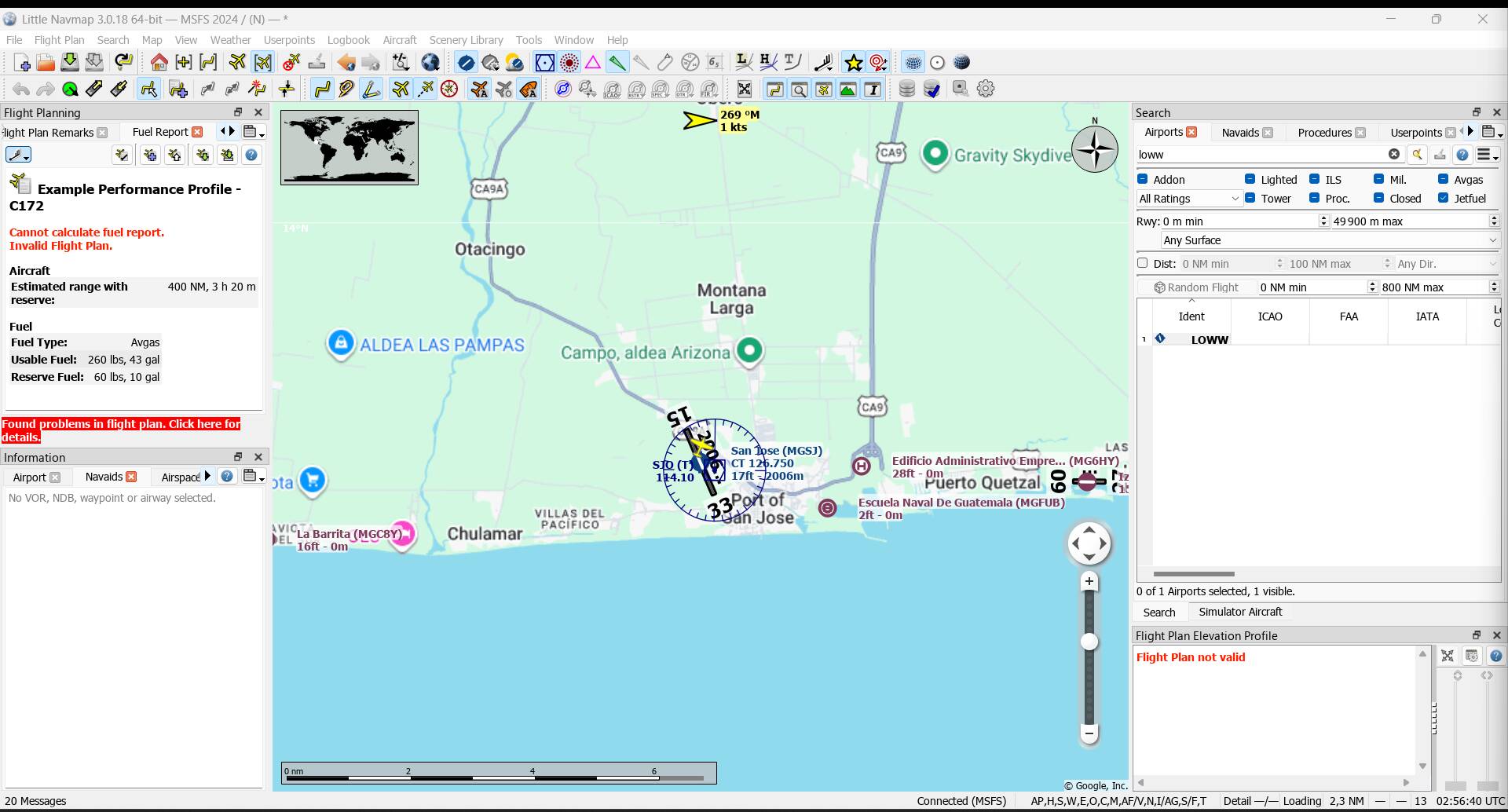Open the Information panel tab list dropdown
The width and height of the screenshot is (1508, 812).
pos(254,476)
